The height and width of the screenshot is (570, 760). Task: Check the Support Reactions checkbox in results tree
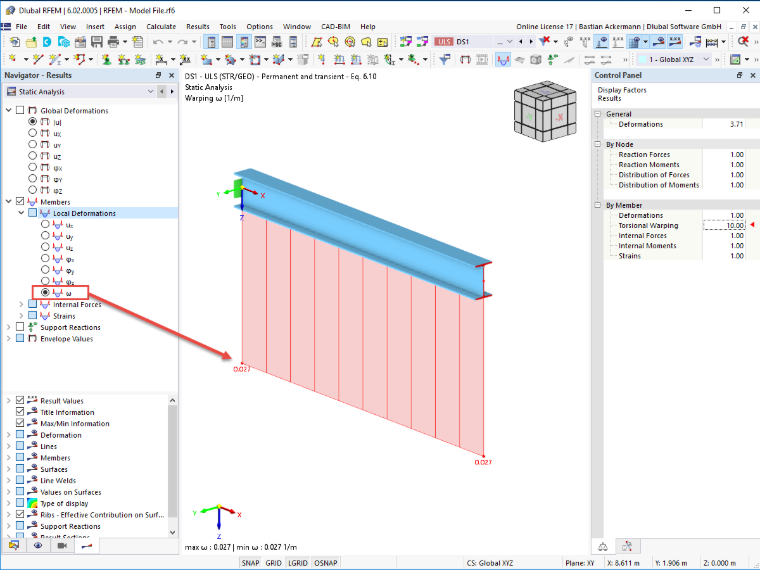[x=20, y=327]
